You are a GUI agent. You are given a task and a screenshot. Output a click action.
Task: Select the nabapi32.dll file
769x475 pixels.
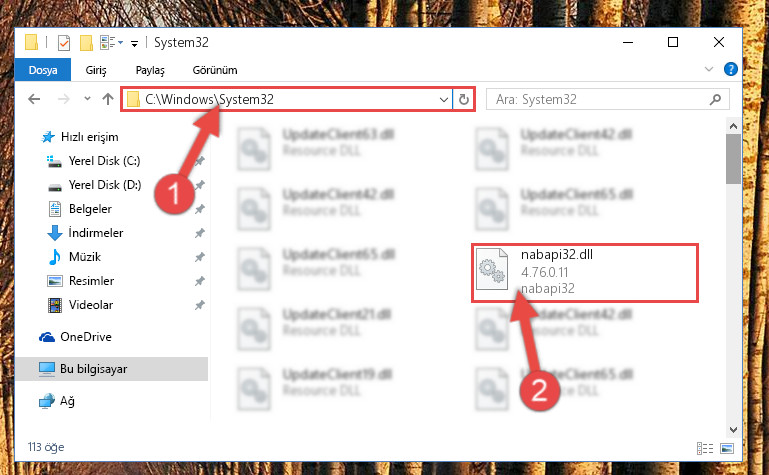pos(585,273)
